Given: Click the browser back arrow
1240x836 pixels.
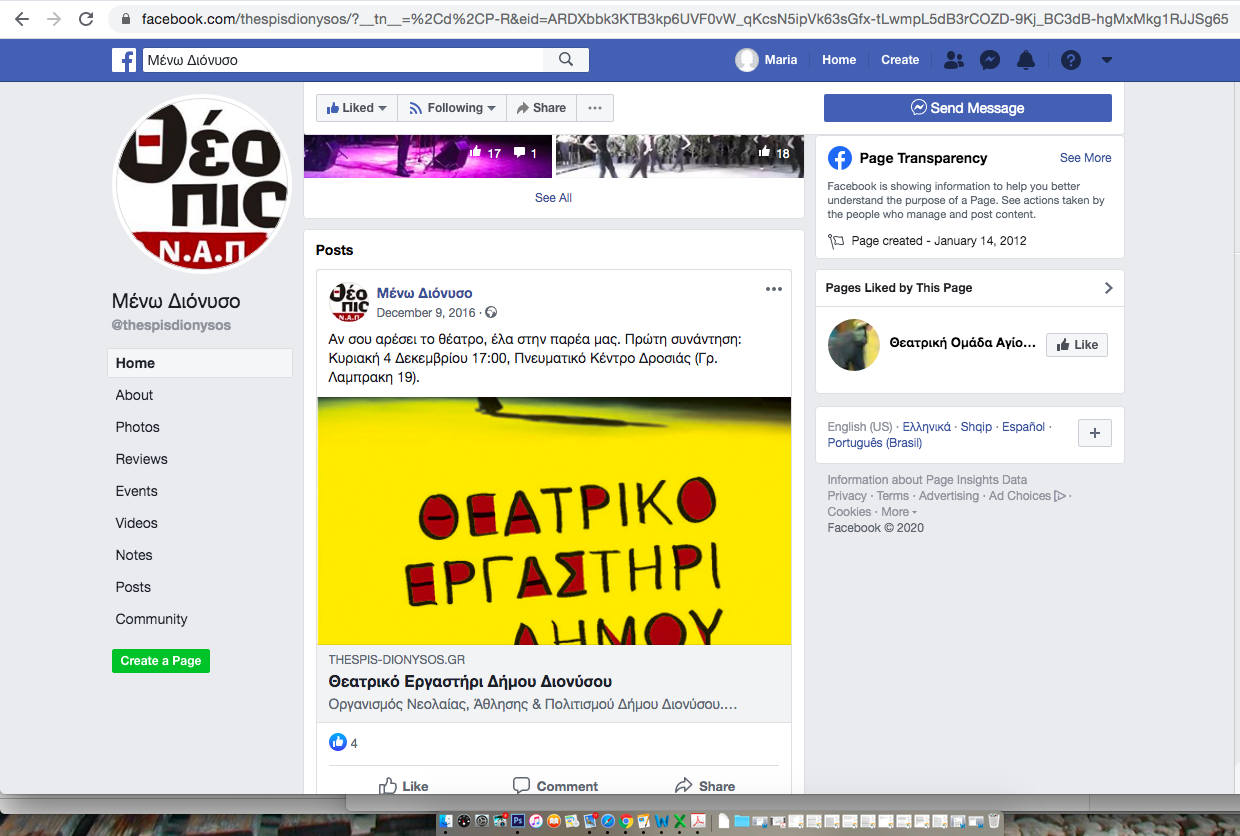Looking at the screenshot, I should (x=22, y=19).
